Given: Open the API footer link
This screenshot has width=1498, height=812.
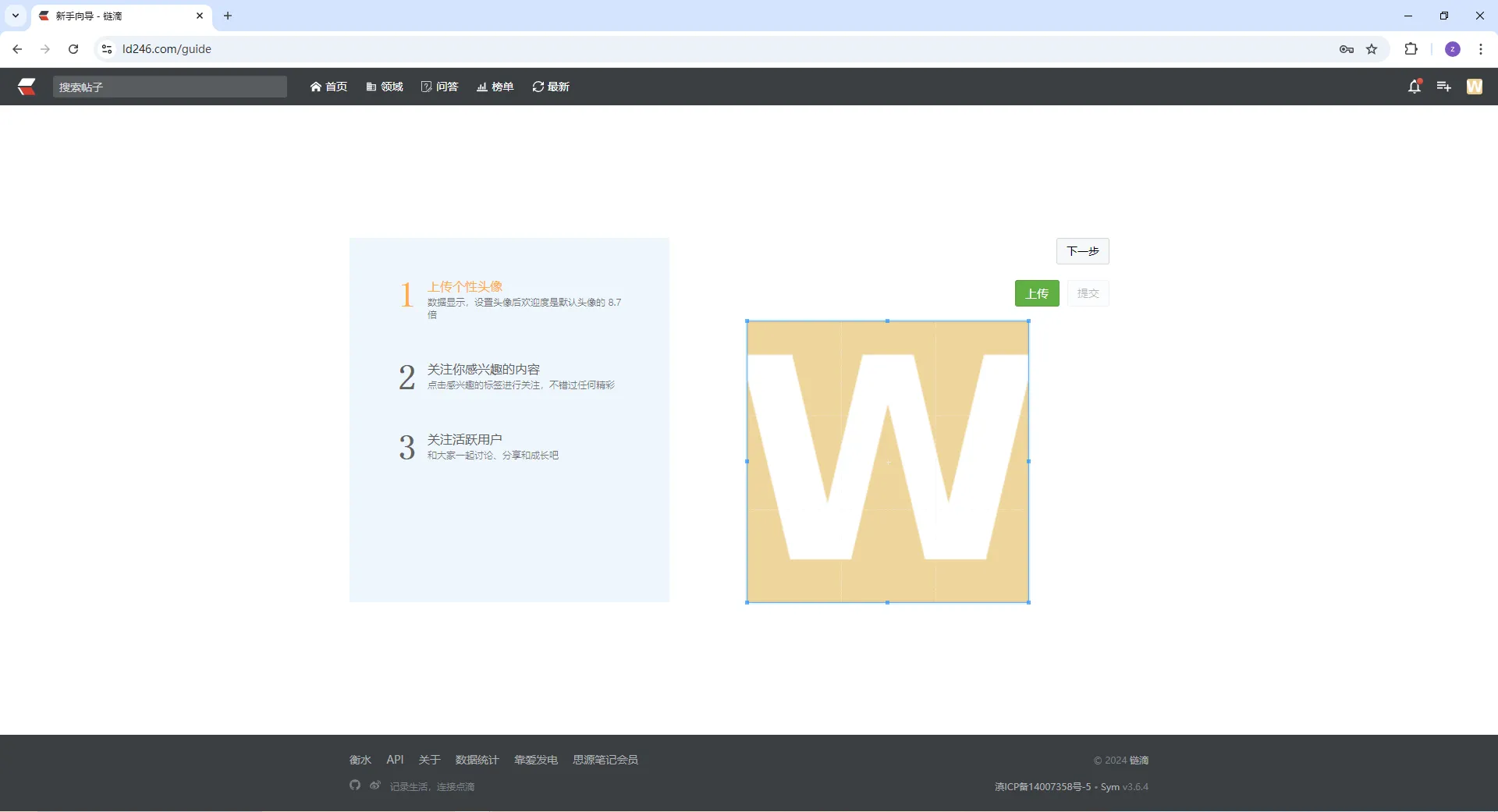Looking at the screenshot, I should [x=395, y=760].
